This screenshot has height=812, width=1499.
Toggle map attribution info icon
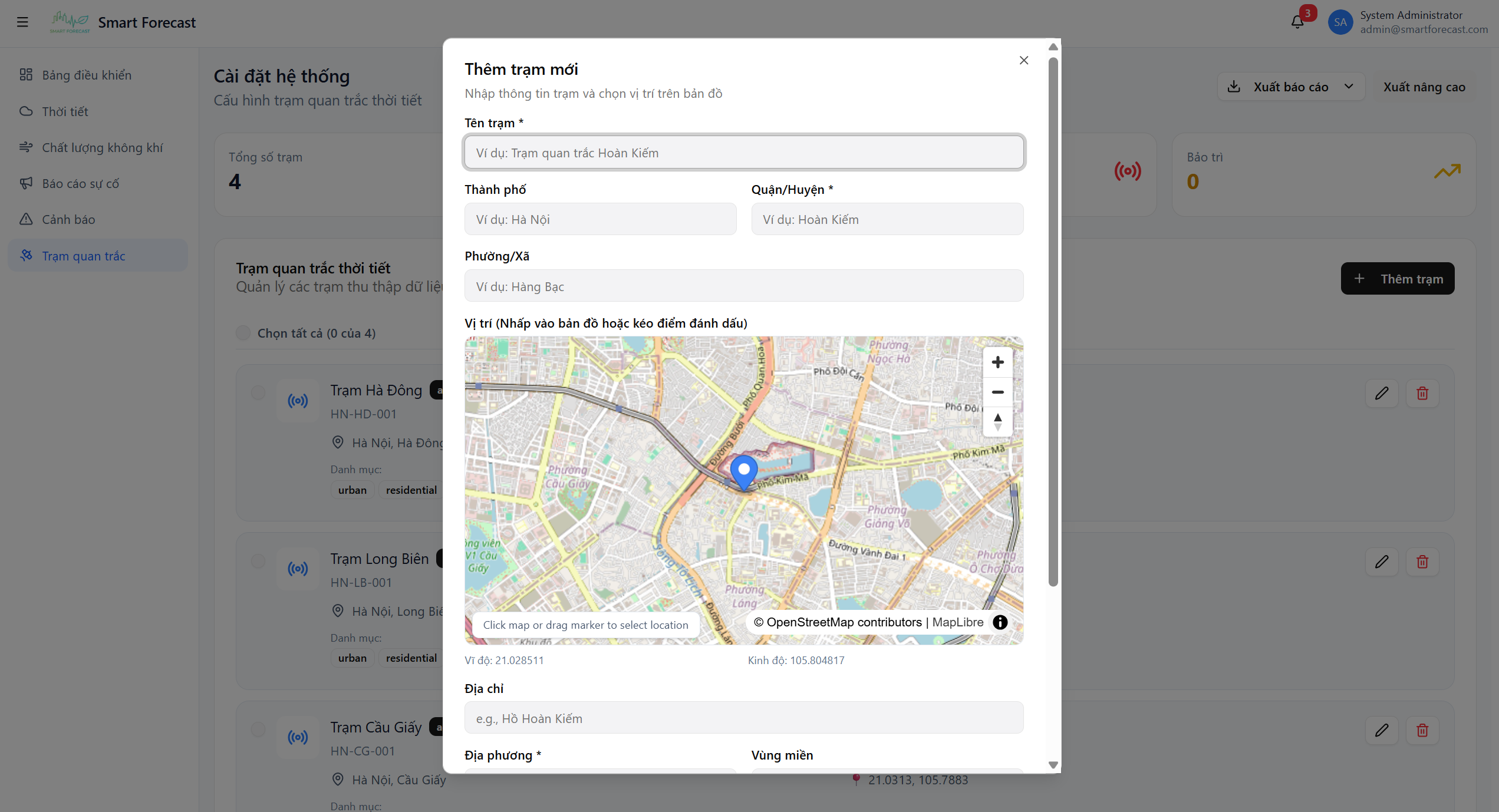tap(1000, 622)
